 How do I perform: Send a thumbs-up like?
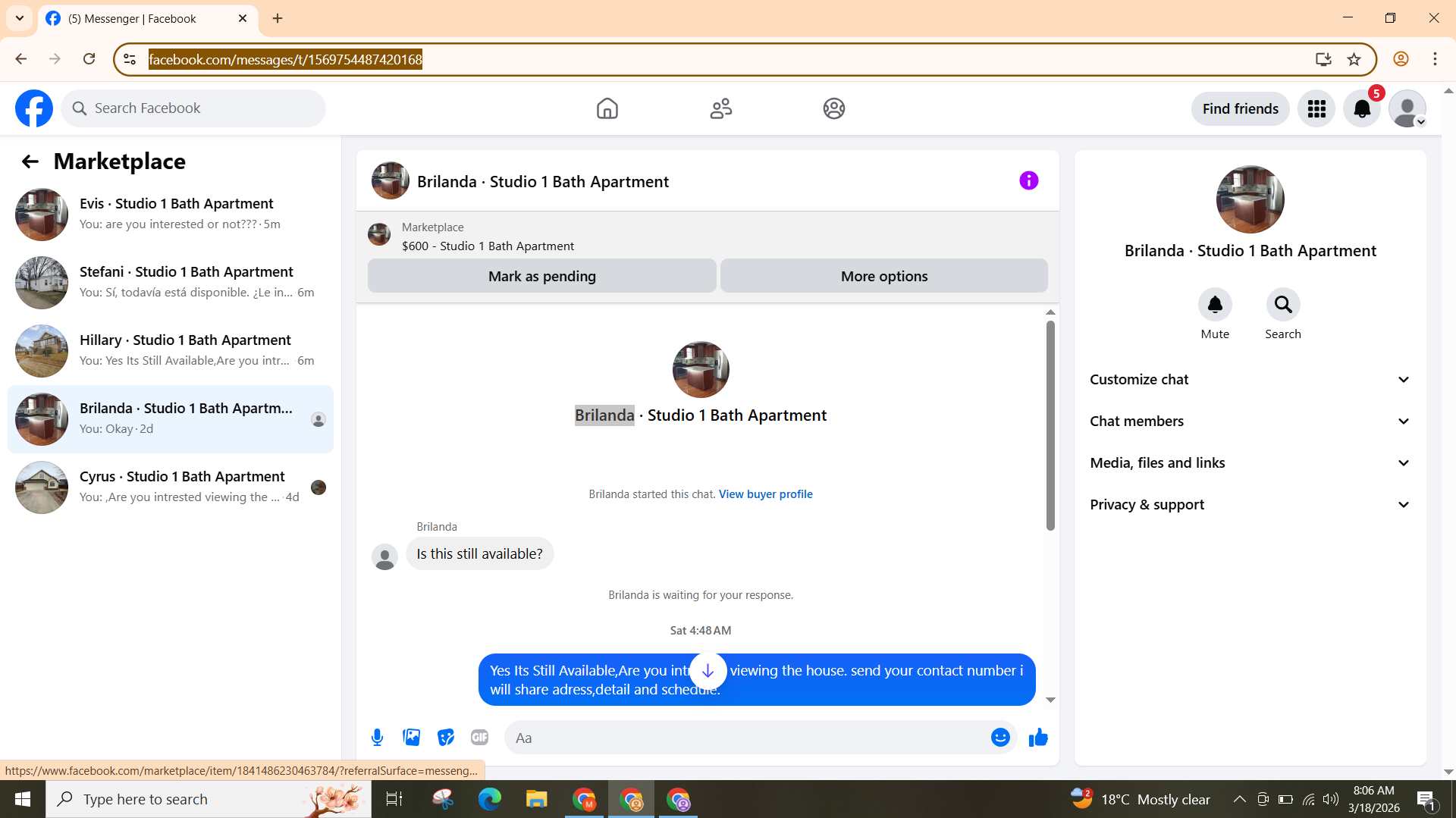coord(1038,737)
